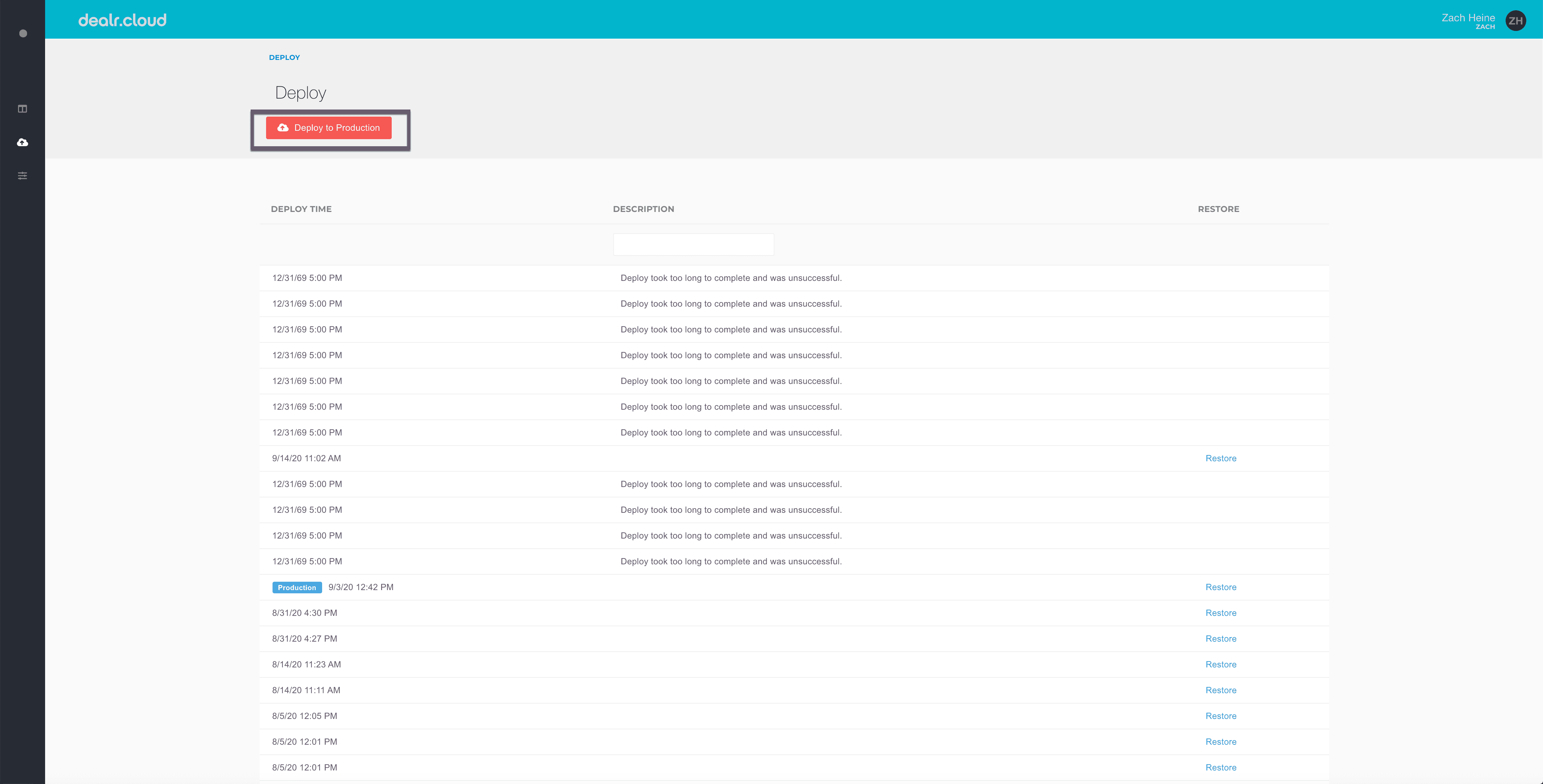This screenshot has width=1543, height=784.
Task: Select the cloud upload deploy sidebar icon
Action: click(x=23, y=143)
